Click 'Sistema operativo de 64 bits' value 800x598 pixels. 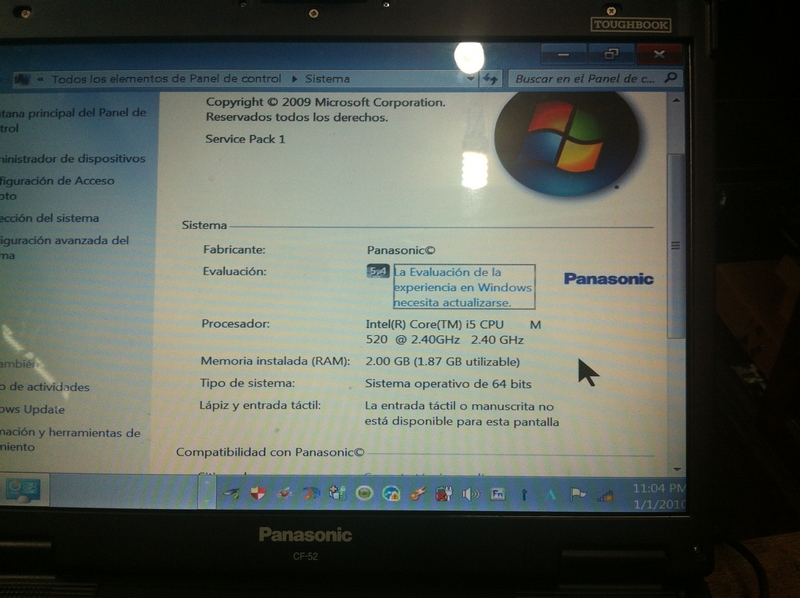(448, 384)
